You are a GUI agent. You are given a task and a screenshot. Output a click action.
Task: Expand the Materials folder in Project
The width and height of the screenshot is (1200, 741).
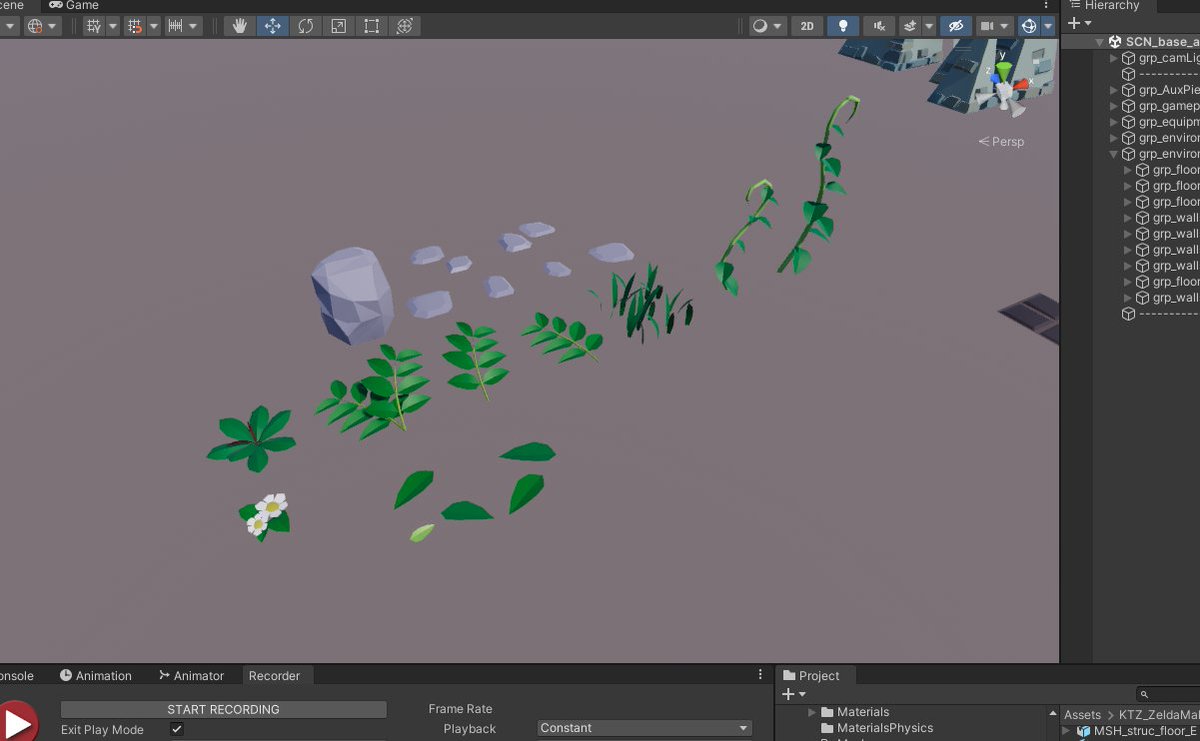click(812, 712)
